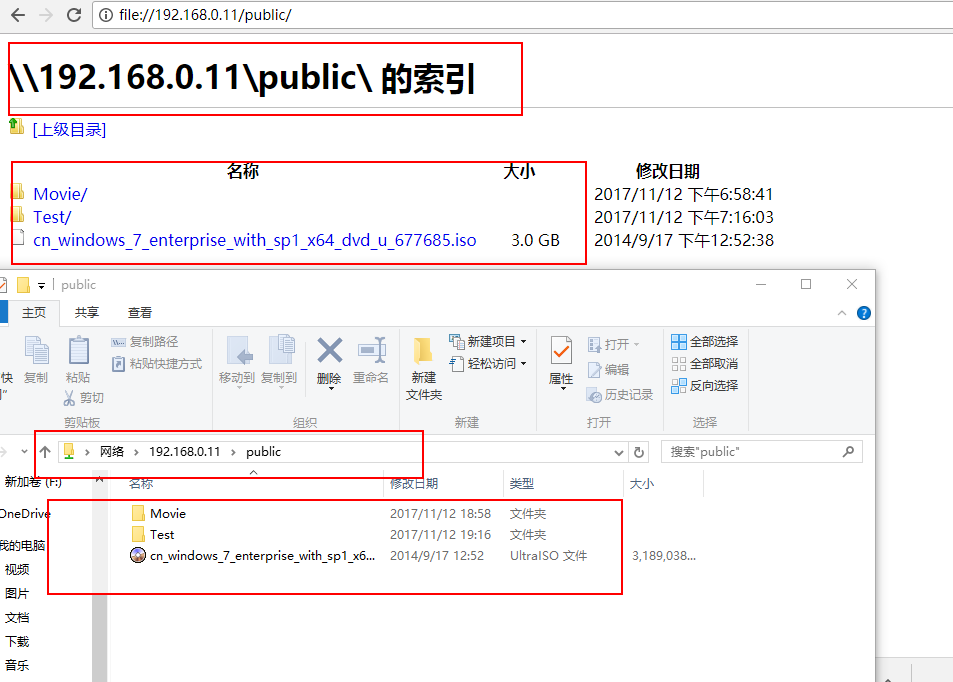The width and height of the screenshot is (953, 682).
Task: Collapse the ribbon with the chevron
Action: click(x=842, y=313)
